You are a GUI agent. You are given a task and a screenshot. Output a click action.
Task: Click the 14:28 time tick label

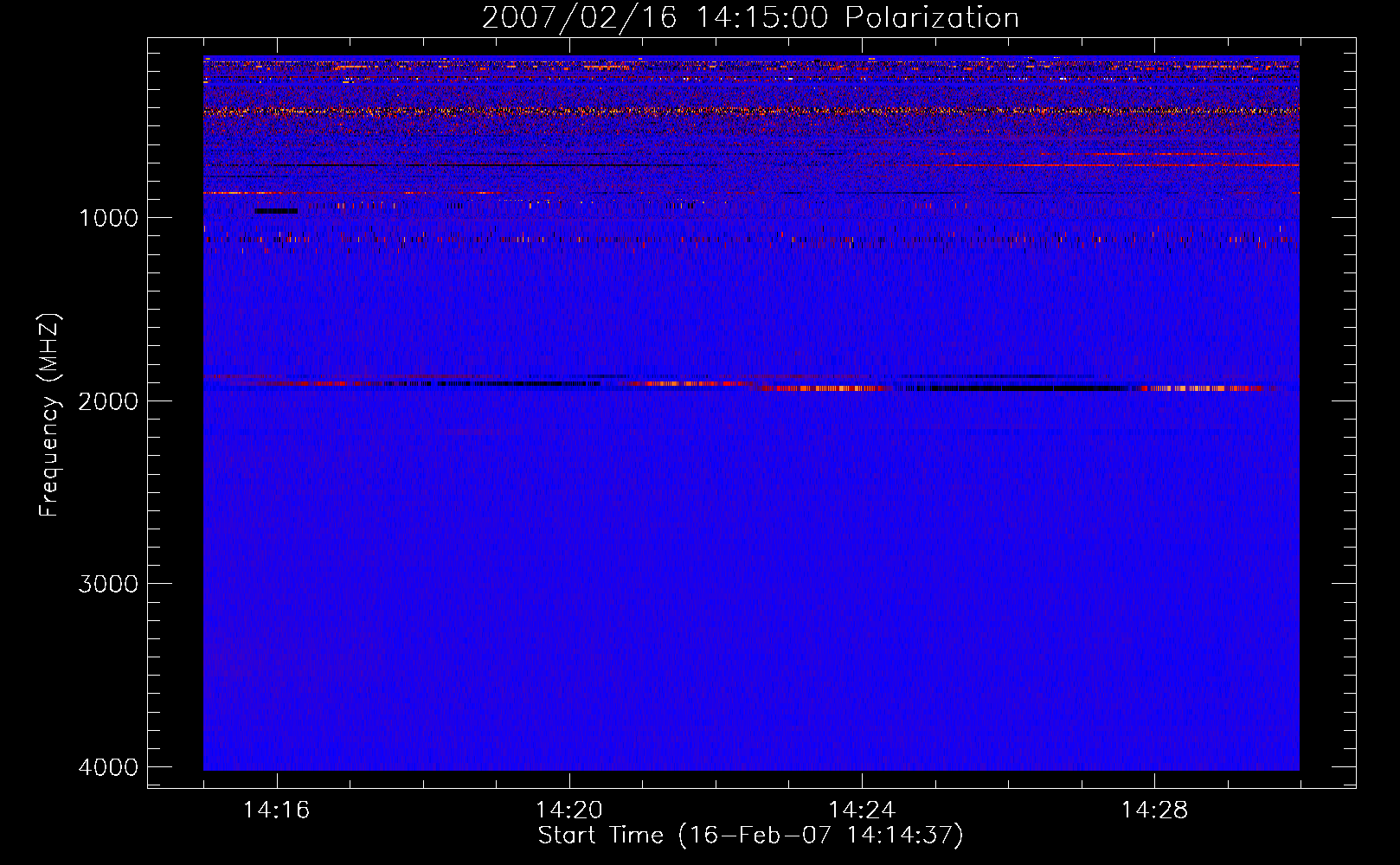(x=1154, y=810)
